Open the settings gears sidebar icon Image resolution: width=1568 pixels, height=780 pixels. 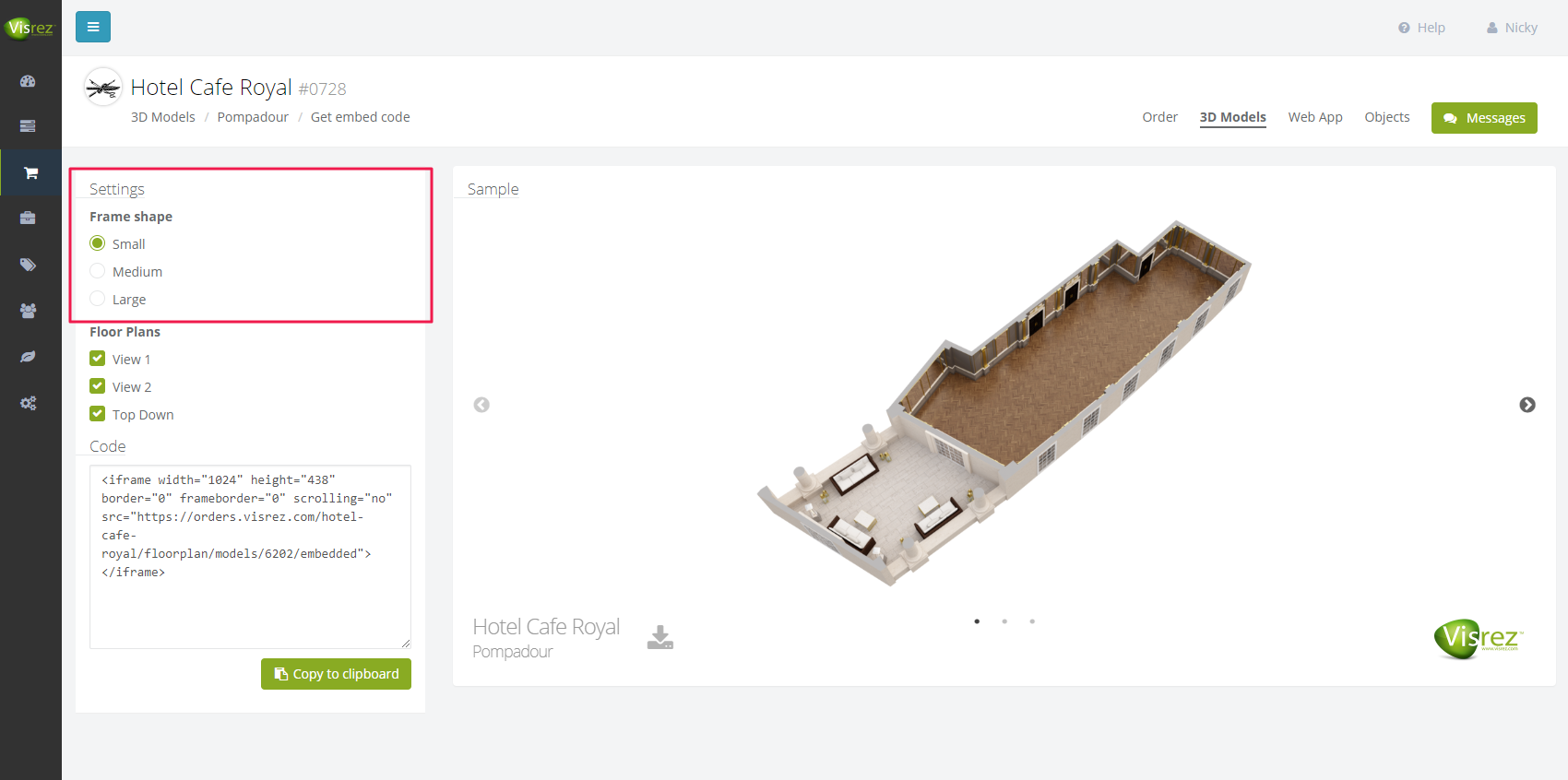pos(29,403)
